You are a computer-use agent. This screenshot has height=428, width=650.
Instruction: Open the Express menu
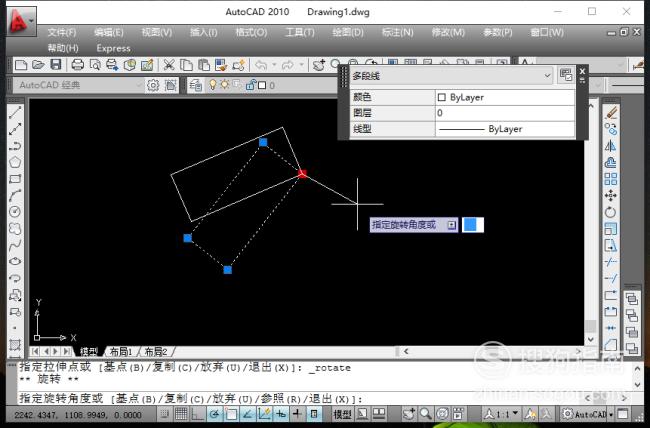pyautogui.click(x=113, y=48)
